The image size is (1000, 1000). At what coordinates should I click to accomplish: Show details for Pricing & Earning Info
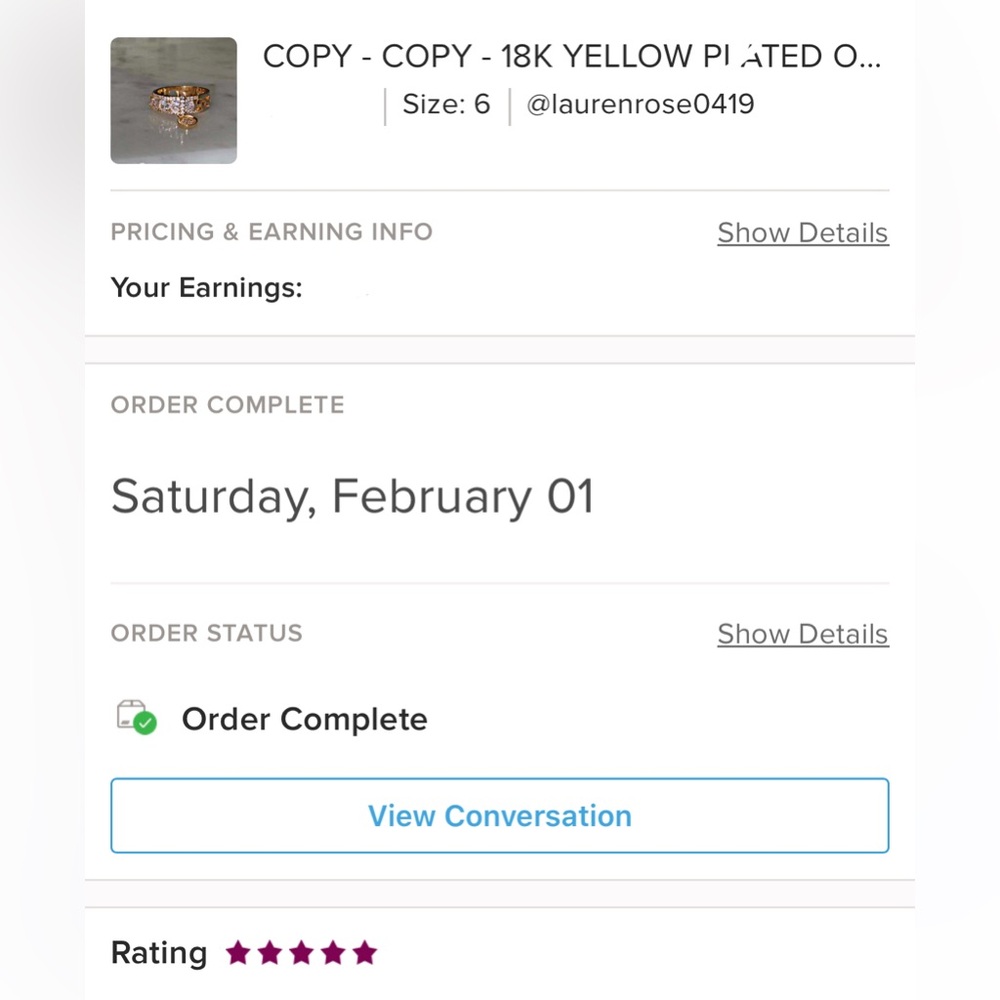tap(803, 233)
